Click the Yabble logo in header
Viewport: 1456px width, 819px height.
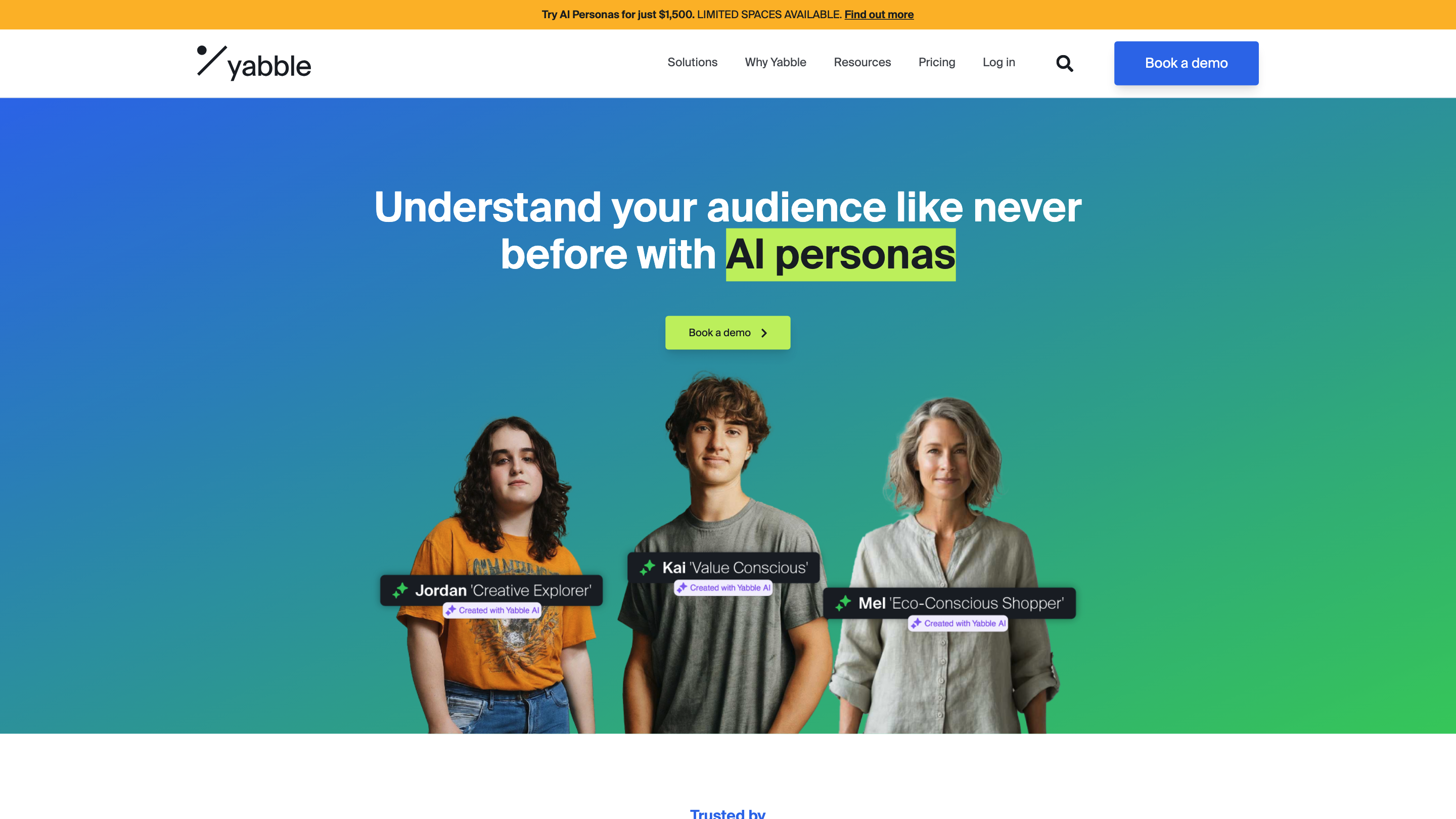[x=254, y=63]
